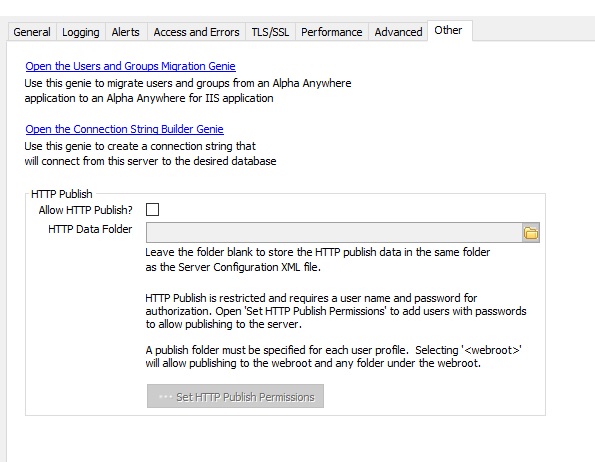Browse for the HTTP Data Folder using the folder icon
Screen dimensions: 595x462
coord(531,233)
